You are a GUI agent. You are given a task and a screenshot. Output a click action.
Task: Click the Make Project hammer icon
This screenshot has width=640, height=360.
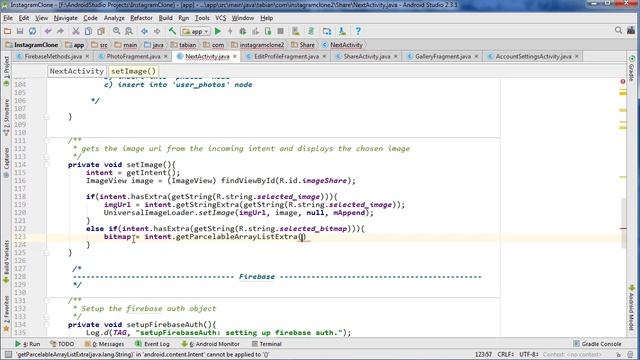(x=172, y=31)
